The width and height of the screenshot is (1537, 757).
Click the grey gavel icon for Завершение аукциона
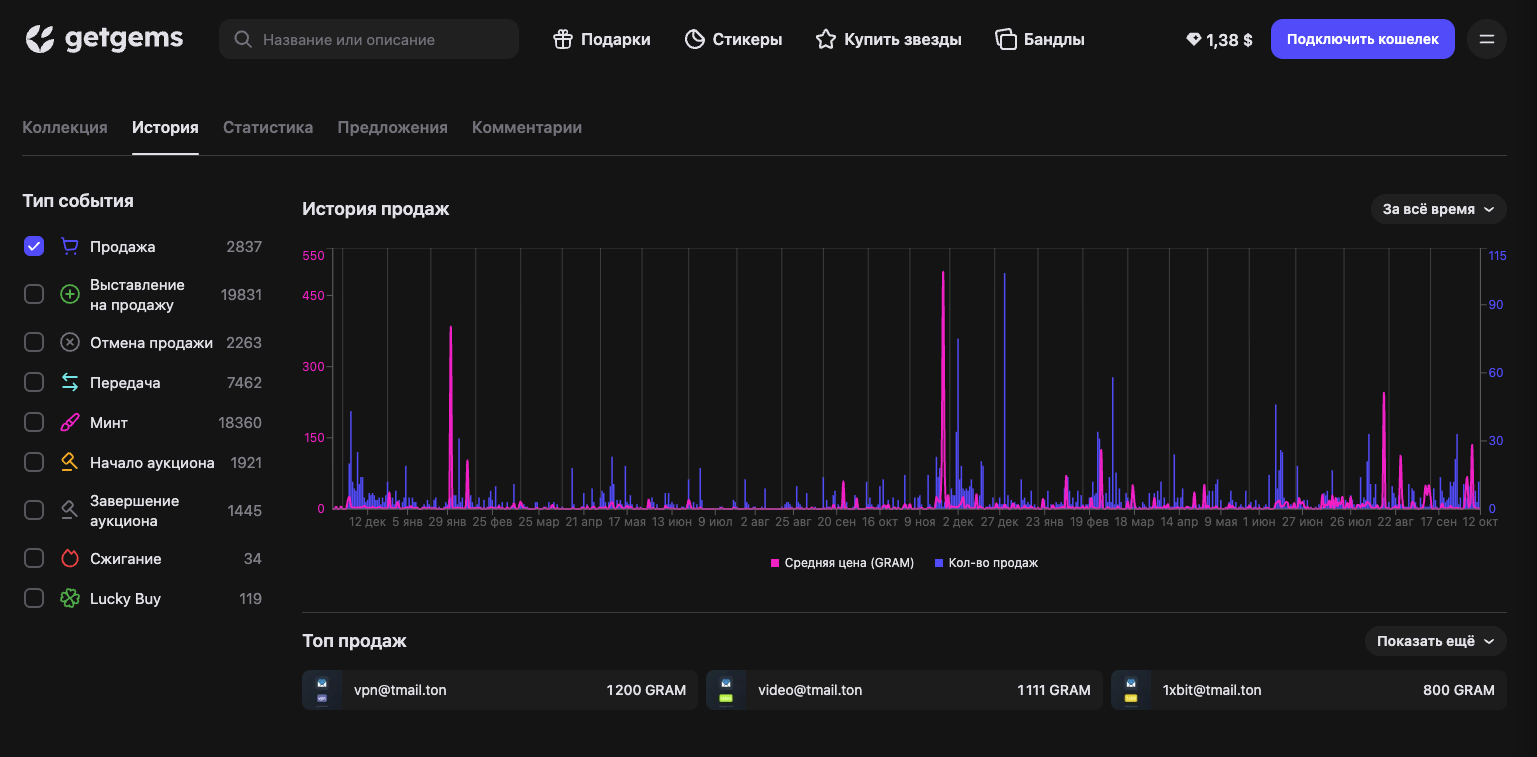click(70, 510)
